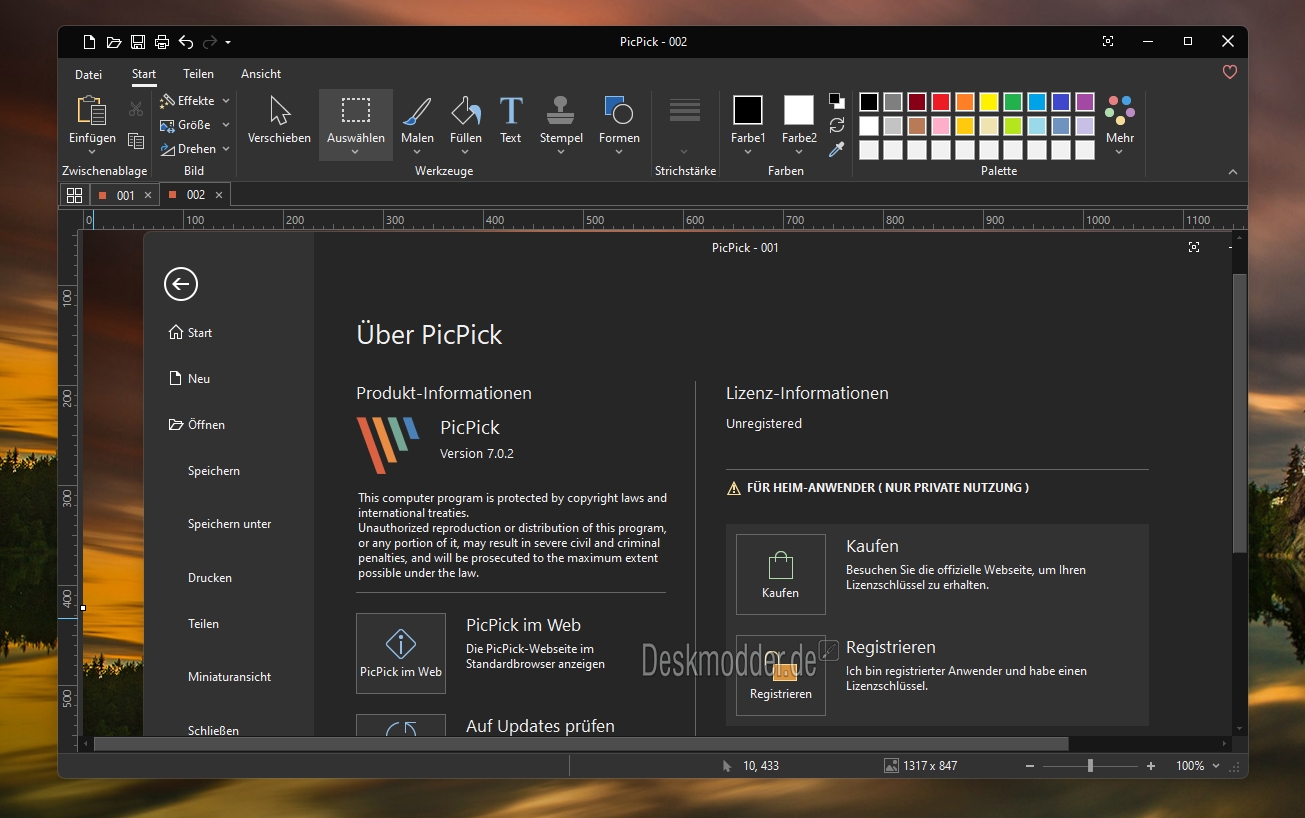Viewport: 1305px width, 818px height.
Task: Reset to default black and white colors icon
Action: click(837, 101)
